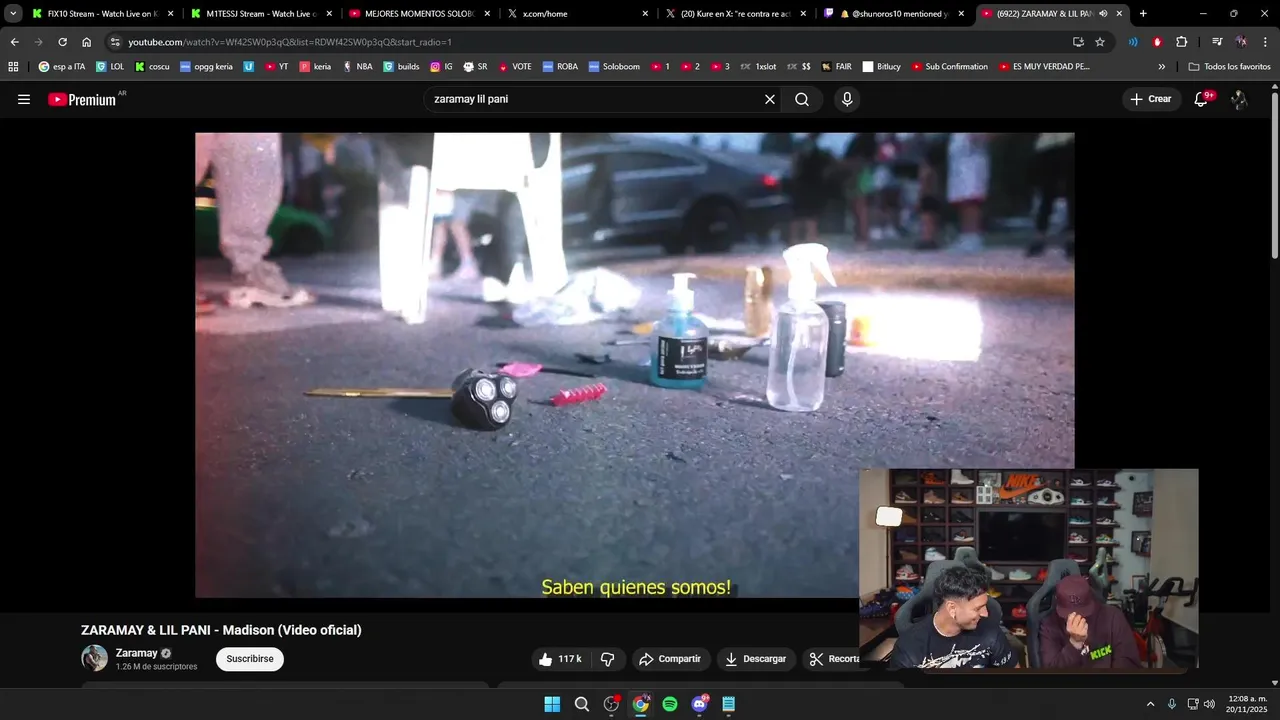
Task: Click the youtube.com URL in the address bar
Action: [x=290, y=42]
